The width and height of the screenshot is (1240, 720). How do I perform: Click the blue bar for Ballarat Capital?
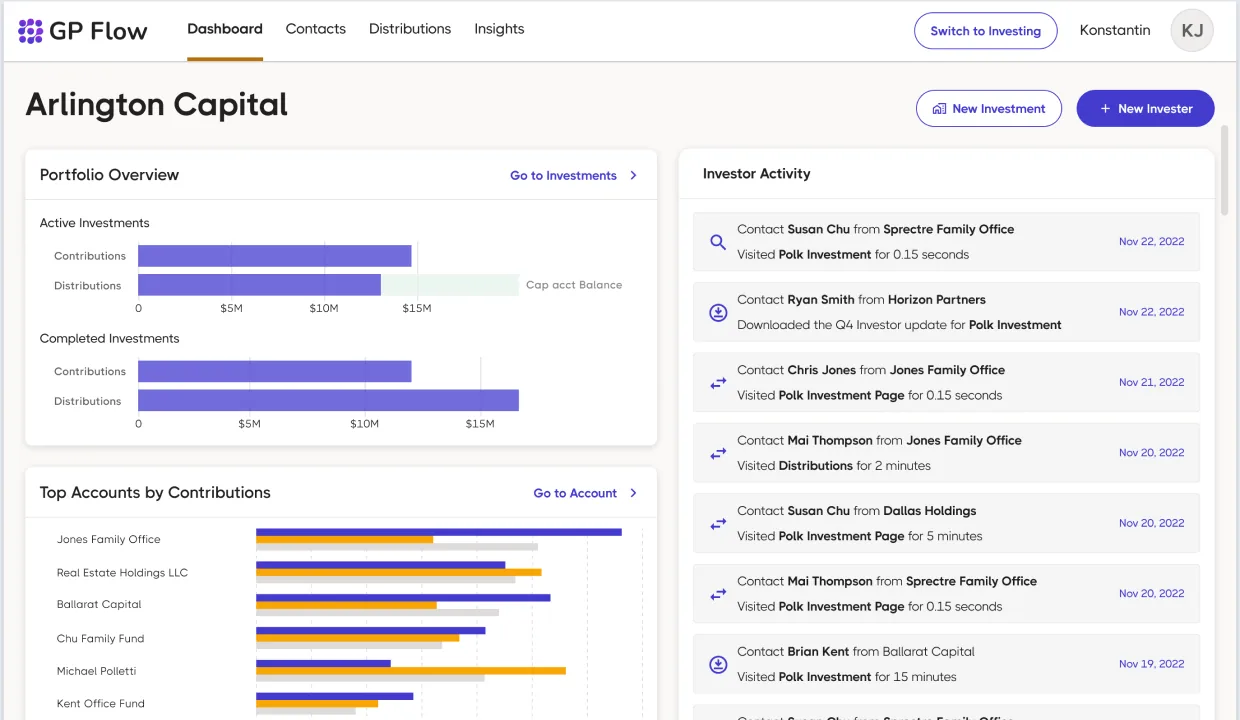[403, 597]
